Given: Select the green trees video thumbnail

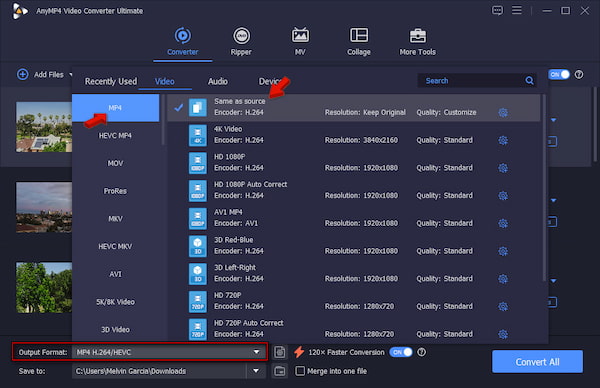Looking at the screenshot, I should click(x=44, y=287).
